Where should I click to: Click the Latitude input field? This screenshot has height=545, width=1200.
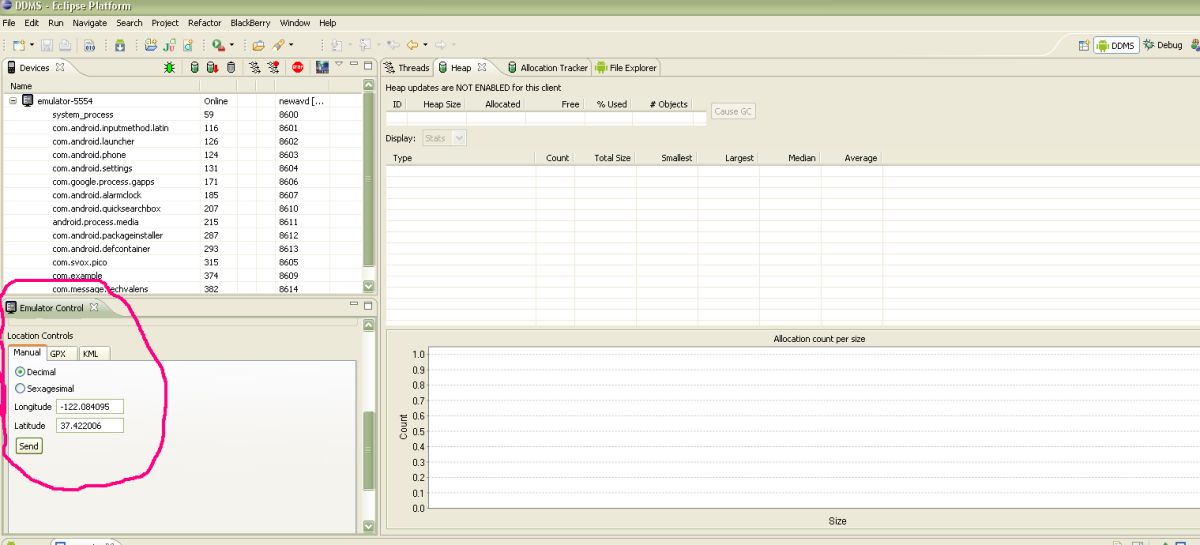pos(90,425)
